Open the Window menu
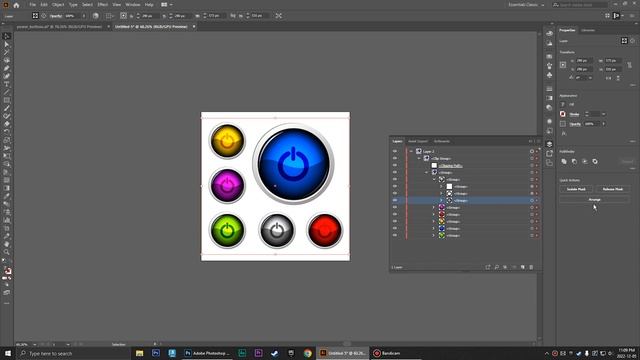The image size is (640, 360). coord(133,5)
